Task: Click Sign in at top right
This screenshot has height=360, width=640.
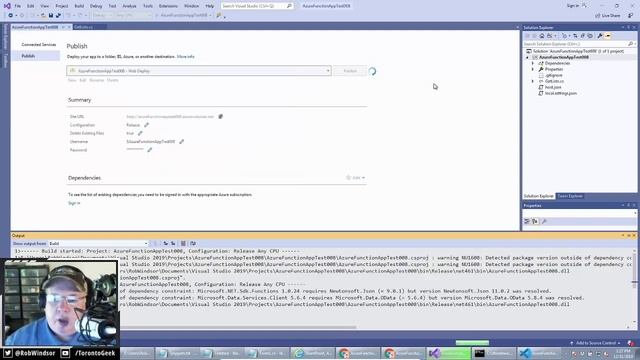Action: 572,6
